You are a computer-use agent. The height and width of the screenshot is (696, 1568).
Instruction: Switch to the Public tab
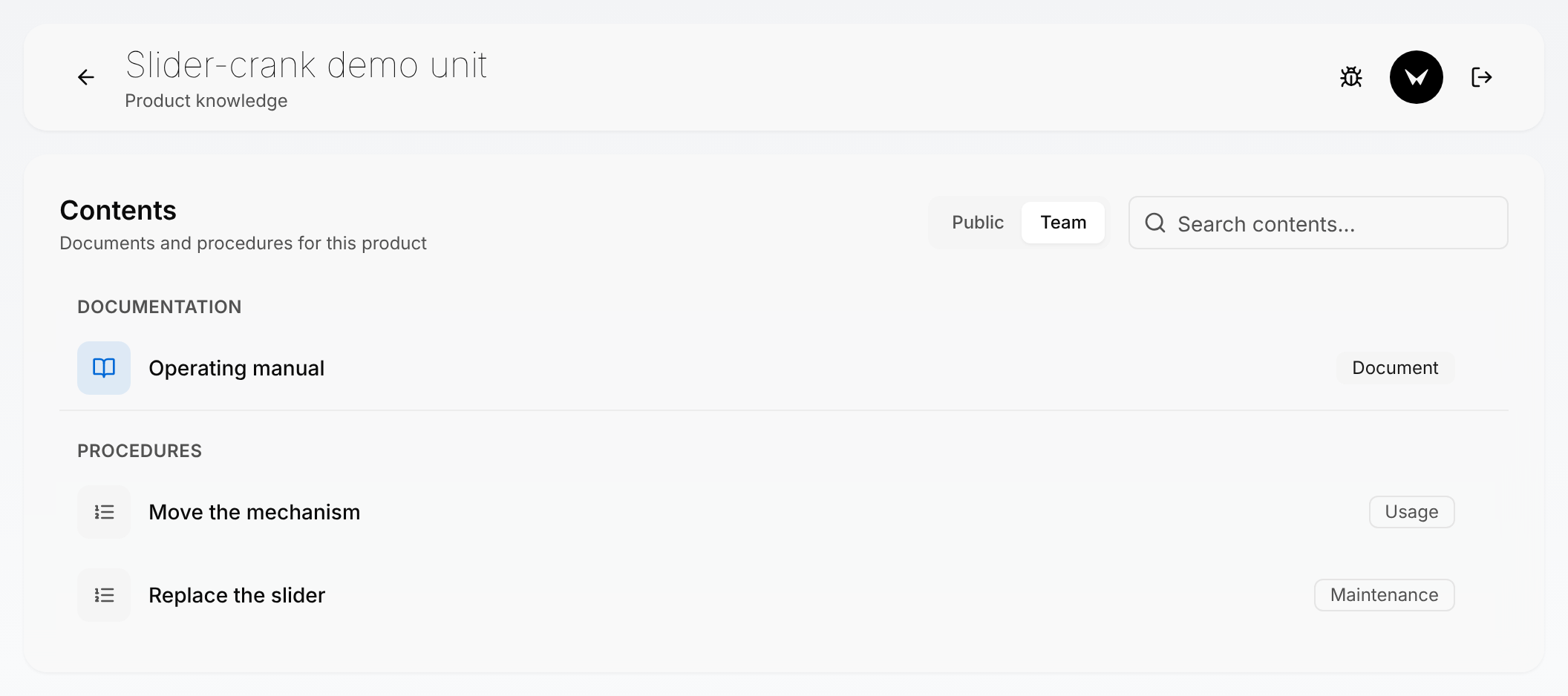point(978,223)
